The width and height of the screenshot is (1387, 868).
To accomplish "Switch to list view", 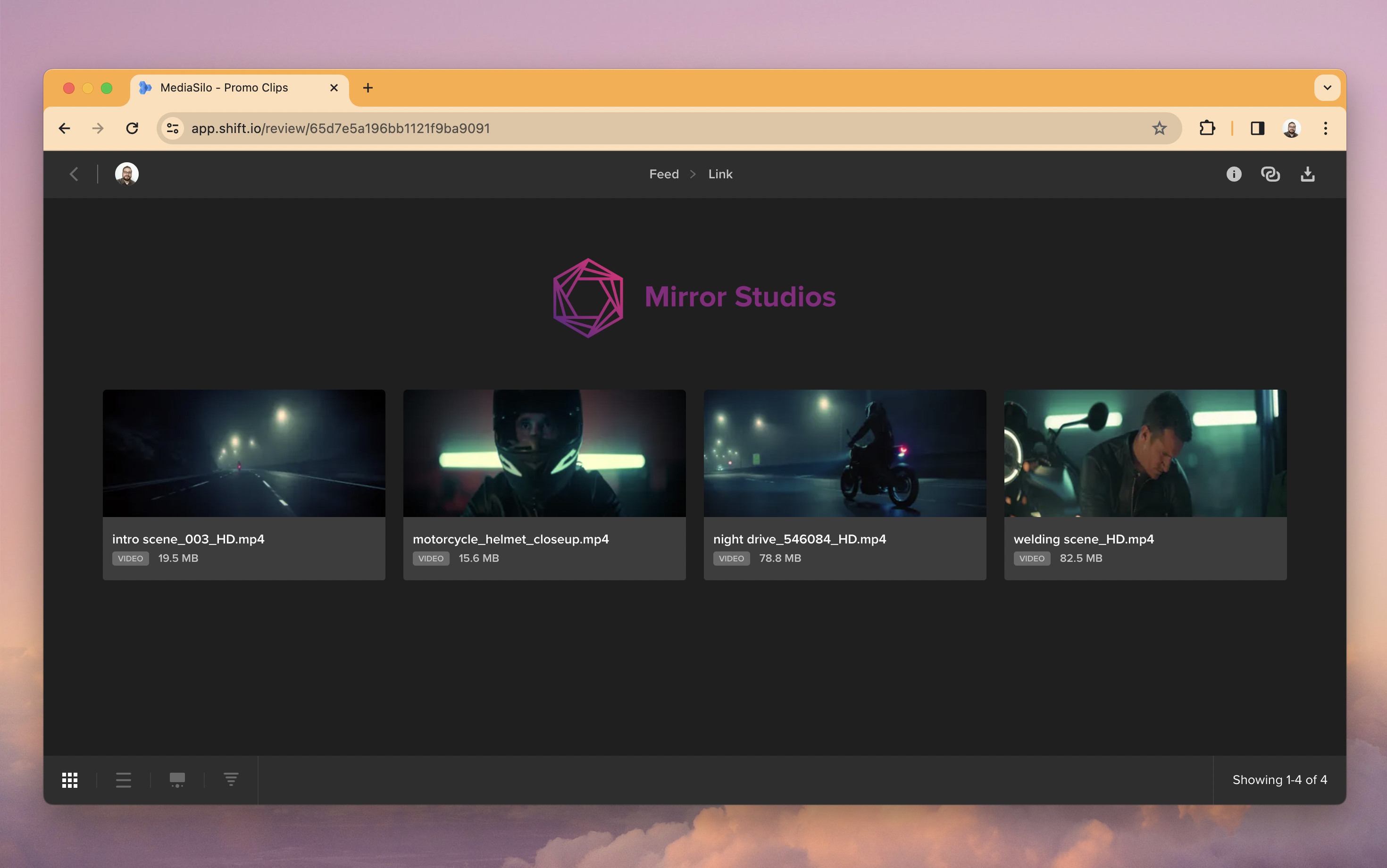I will (124, 780).
